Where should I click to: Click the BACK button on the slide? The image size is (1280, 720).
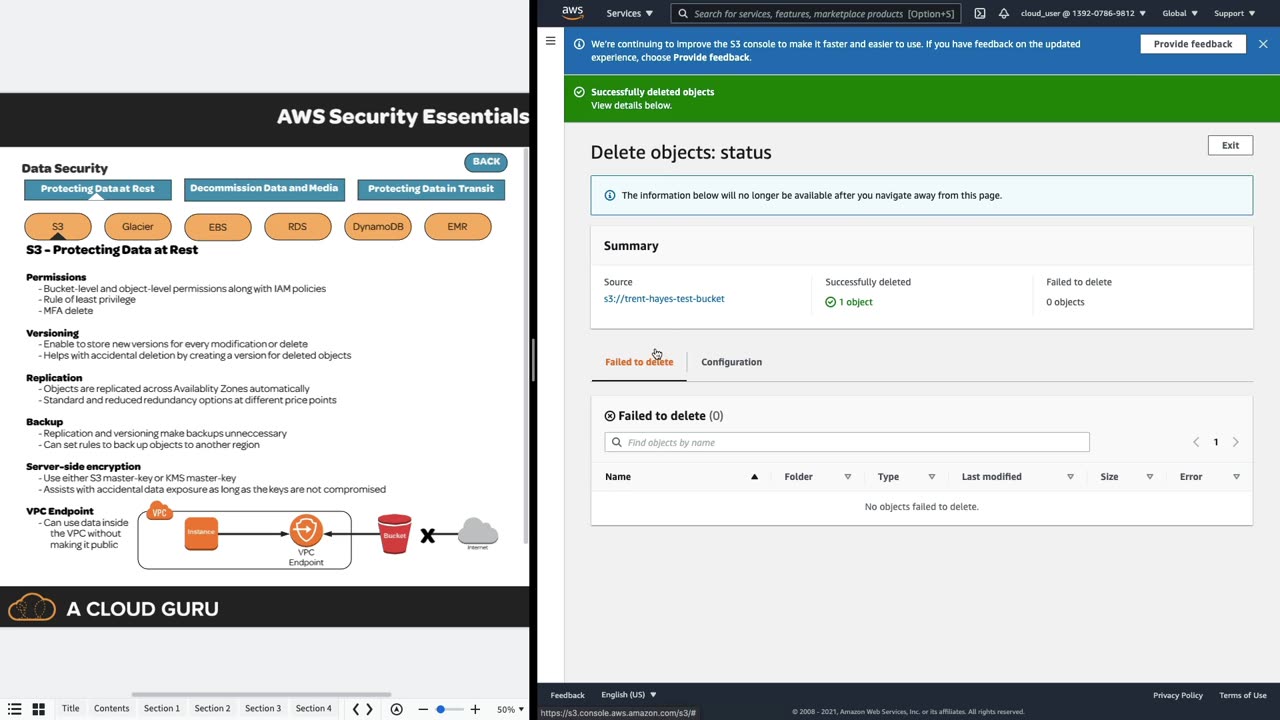[486, 162]
